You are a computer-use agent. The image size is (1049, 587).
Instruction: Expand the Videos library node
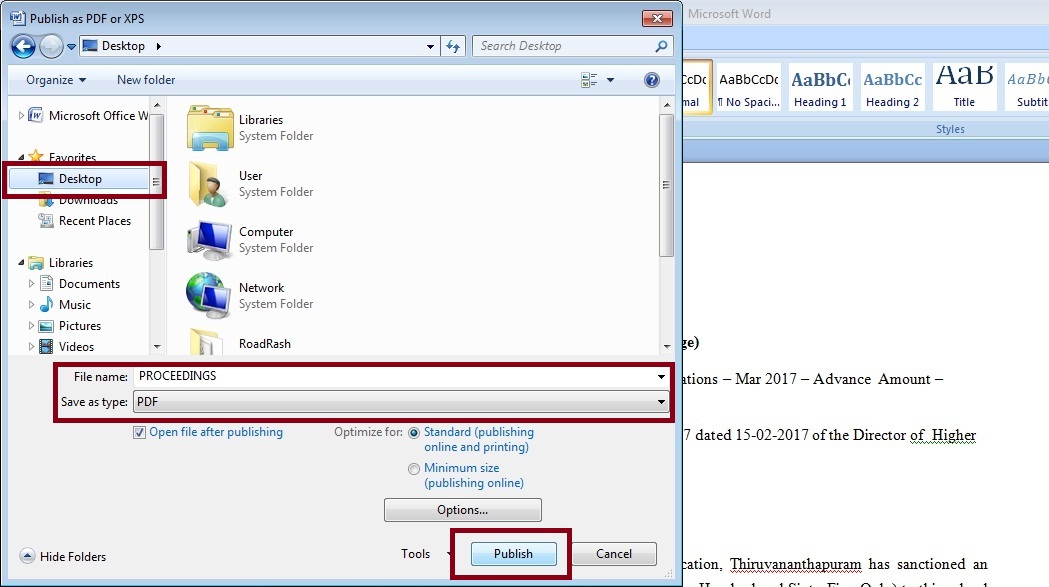tap(31, 347)
